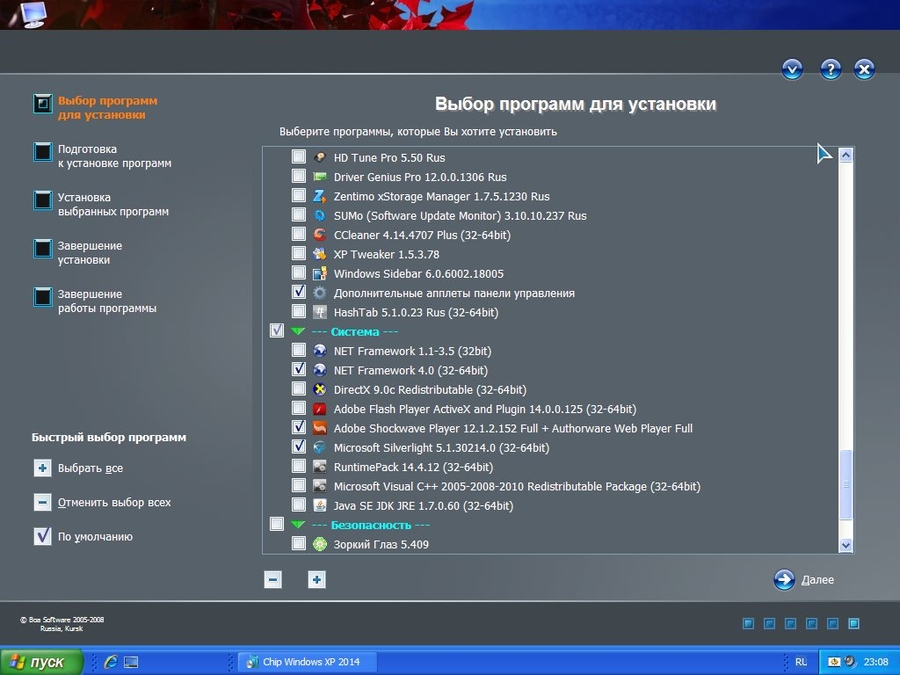This screenshot has height=675, width=900.
Task: Click the Windows Sidebar icon
Action: click(320, 273)
